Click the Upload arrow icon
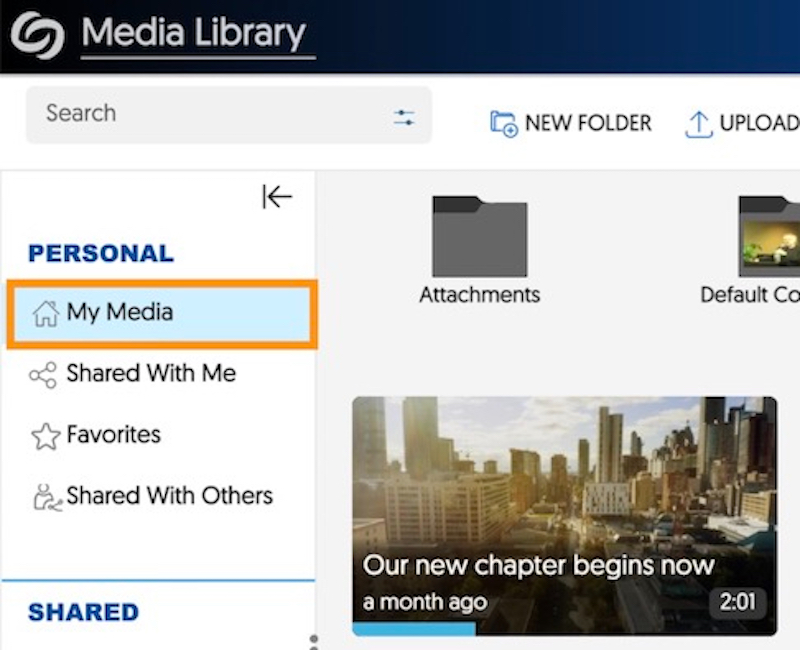800x650 pixels. tap(697, 124)
